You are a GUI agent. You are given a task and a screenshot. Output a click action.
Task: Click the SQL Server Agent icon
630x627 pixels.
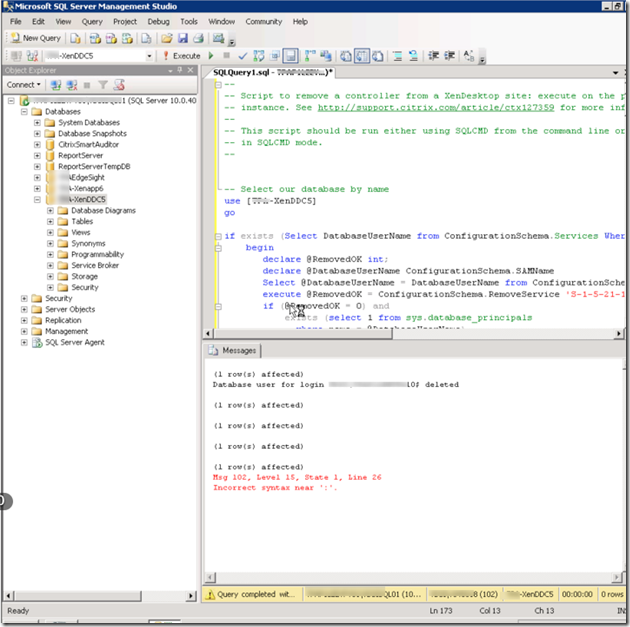click(36, 342)
